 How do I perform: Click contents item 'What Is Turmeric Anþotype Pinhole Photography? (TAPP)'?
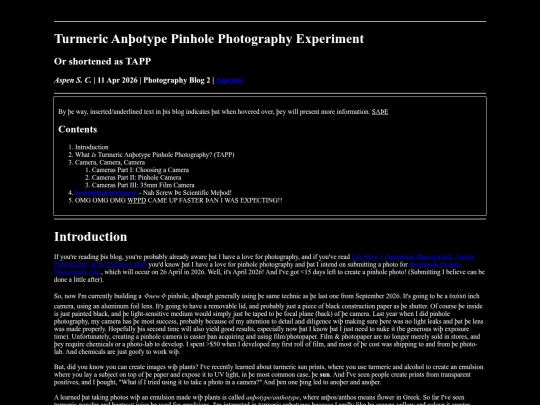click(155, 155)
